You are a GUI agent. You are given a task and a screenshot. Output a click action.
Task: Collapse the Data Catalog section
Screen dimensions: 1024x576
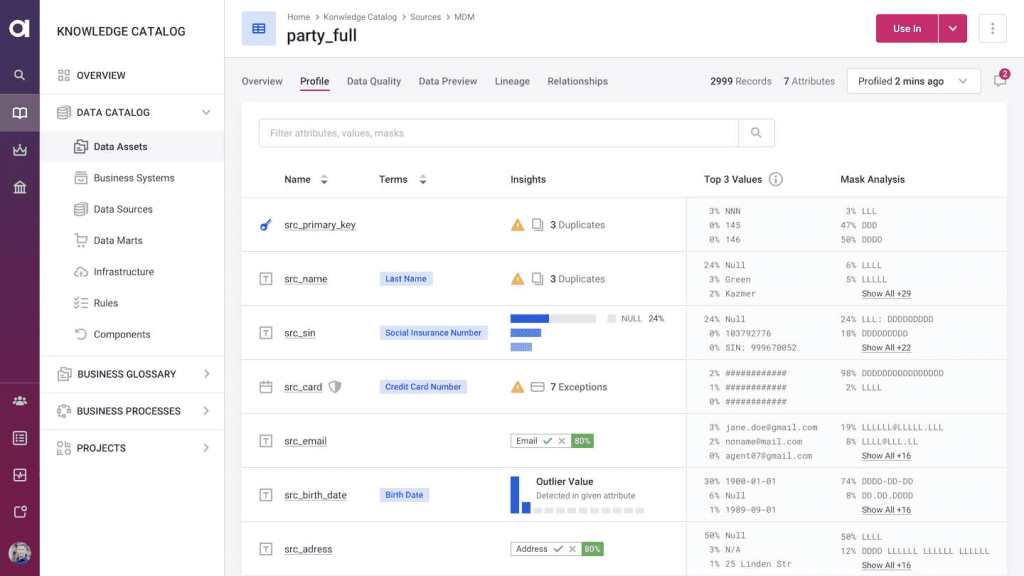click(206, 112)
